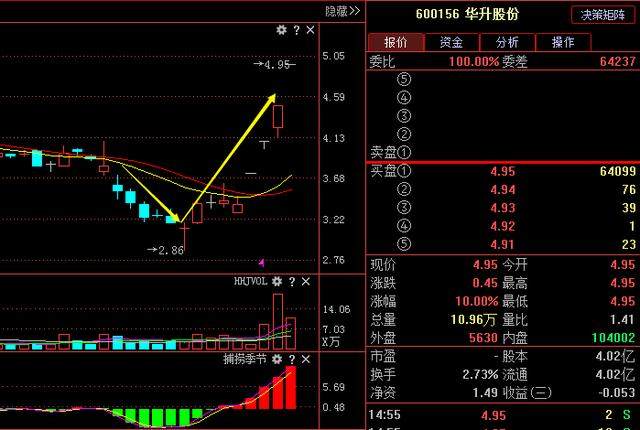Switch to the 分析 tab

[x=507, y=42]
